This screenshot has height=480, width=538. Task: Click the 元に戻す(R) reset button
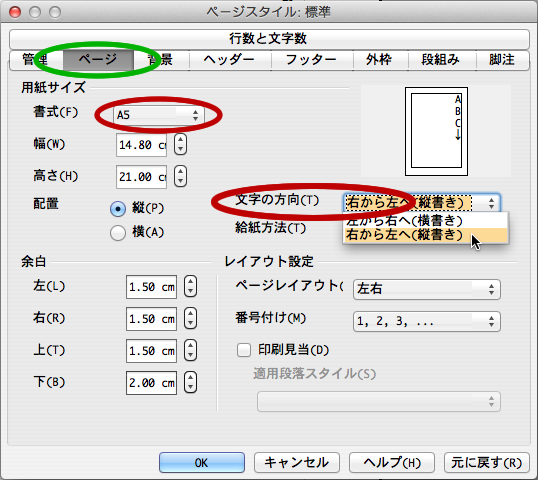click(487, 463)
